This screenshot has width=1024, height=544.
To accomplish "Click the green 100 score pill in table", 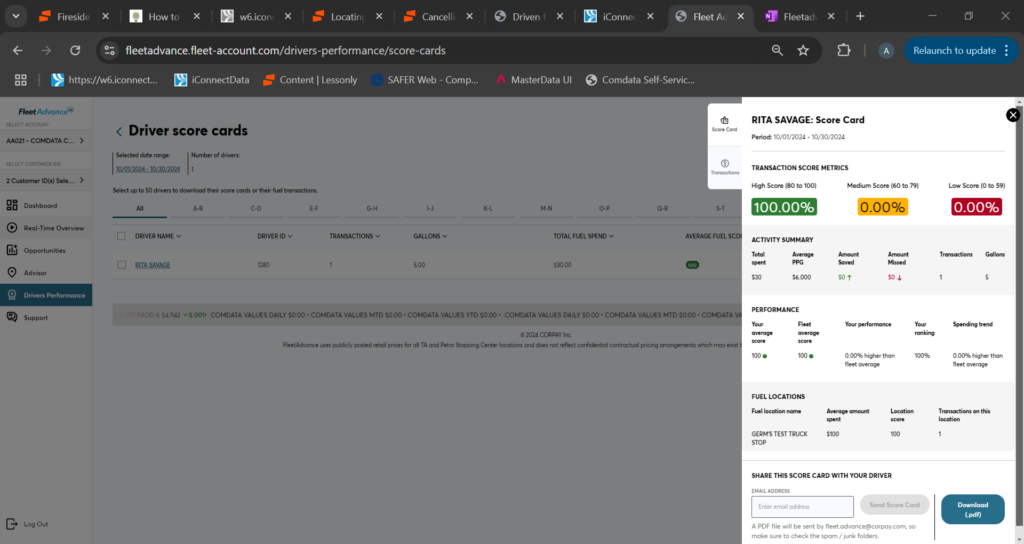I will point(692,265).
